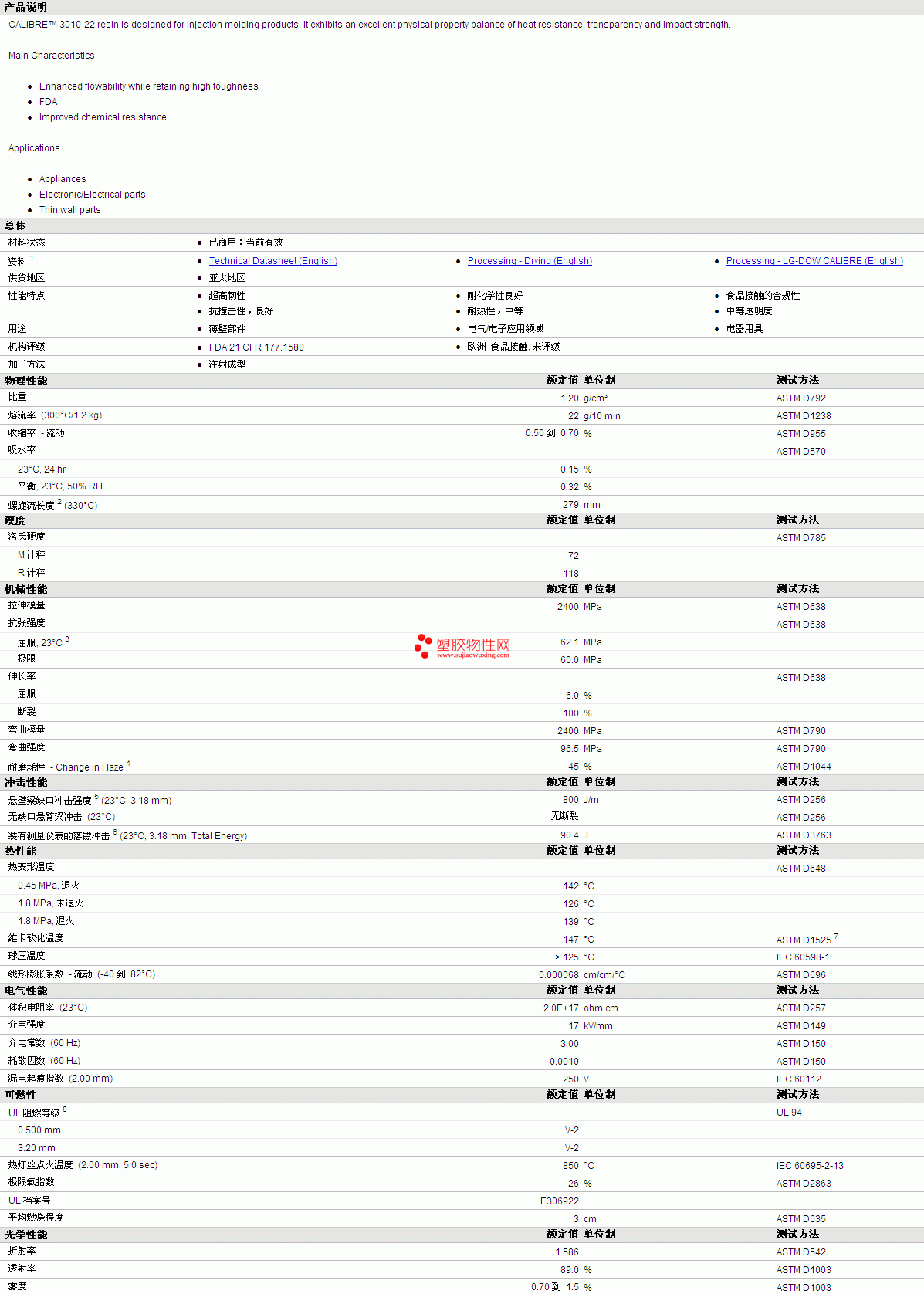Image resolution: width=924 pixels, height=1294 pixels.
Task: Click ultimate tensile value 60.0 MPa
Action: click(581, 660)
